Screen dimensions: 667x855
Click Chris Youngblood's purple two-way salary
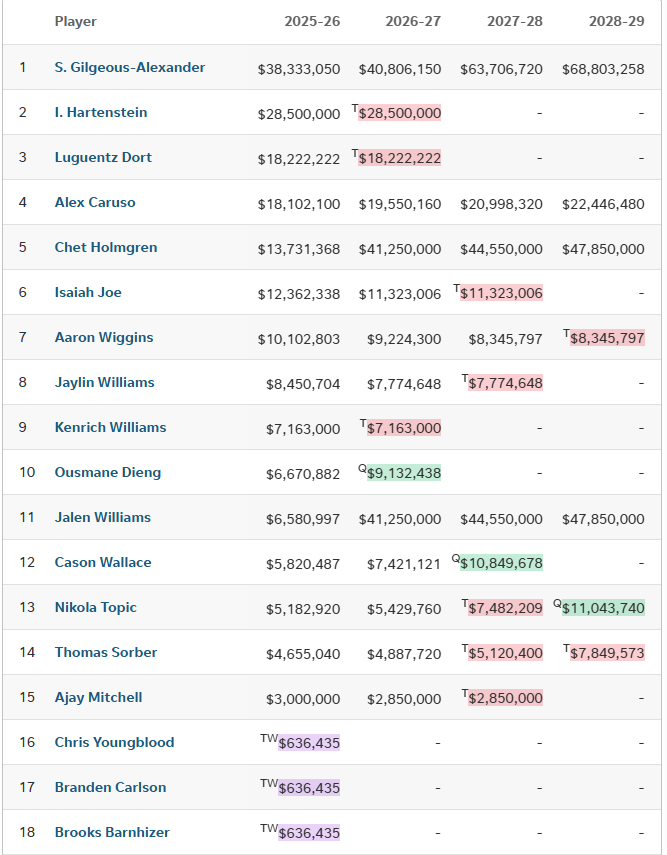click(309, 744)
